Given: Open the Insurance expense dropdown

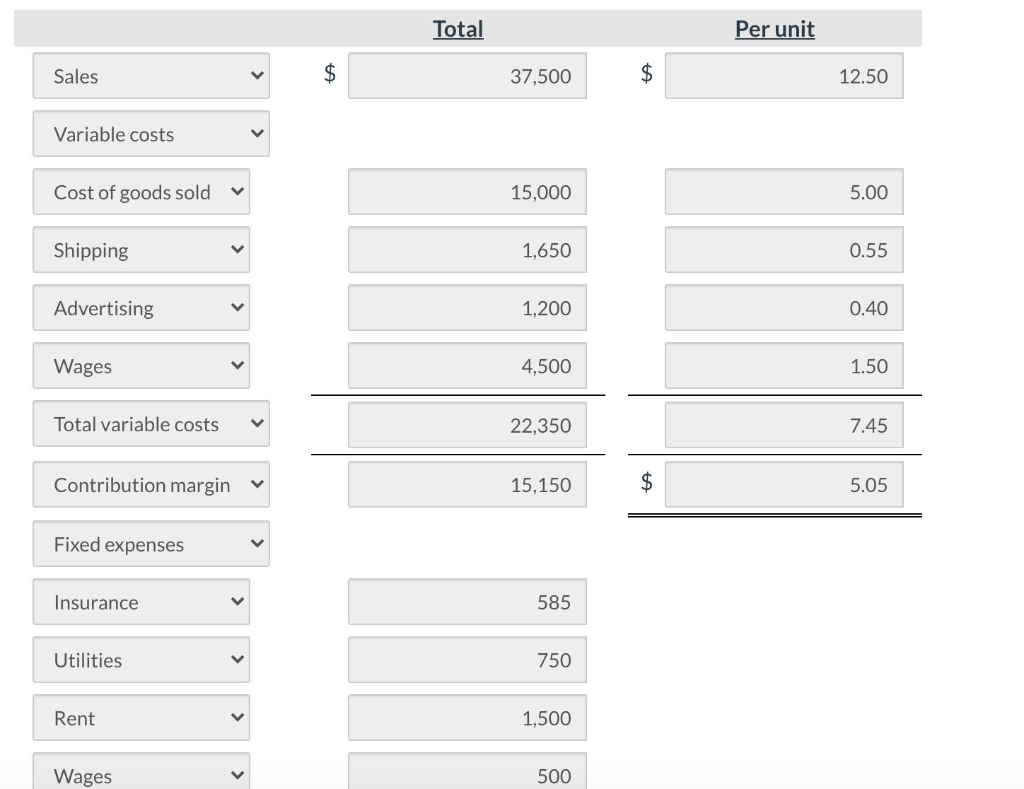Looking at the screenshot, I should (x=141, y=601).
